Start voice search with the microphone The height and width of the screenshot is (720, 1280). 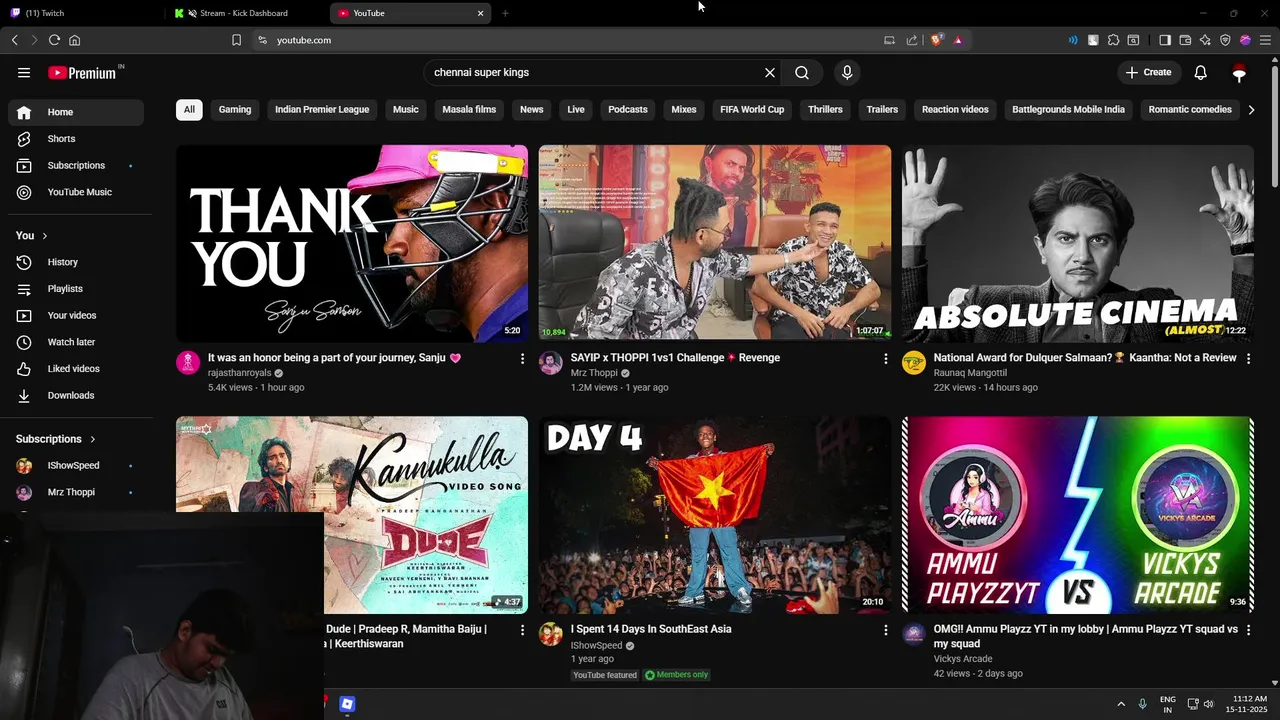(x=847, y=72)
